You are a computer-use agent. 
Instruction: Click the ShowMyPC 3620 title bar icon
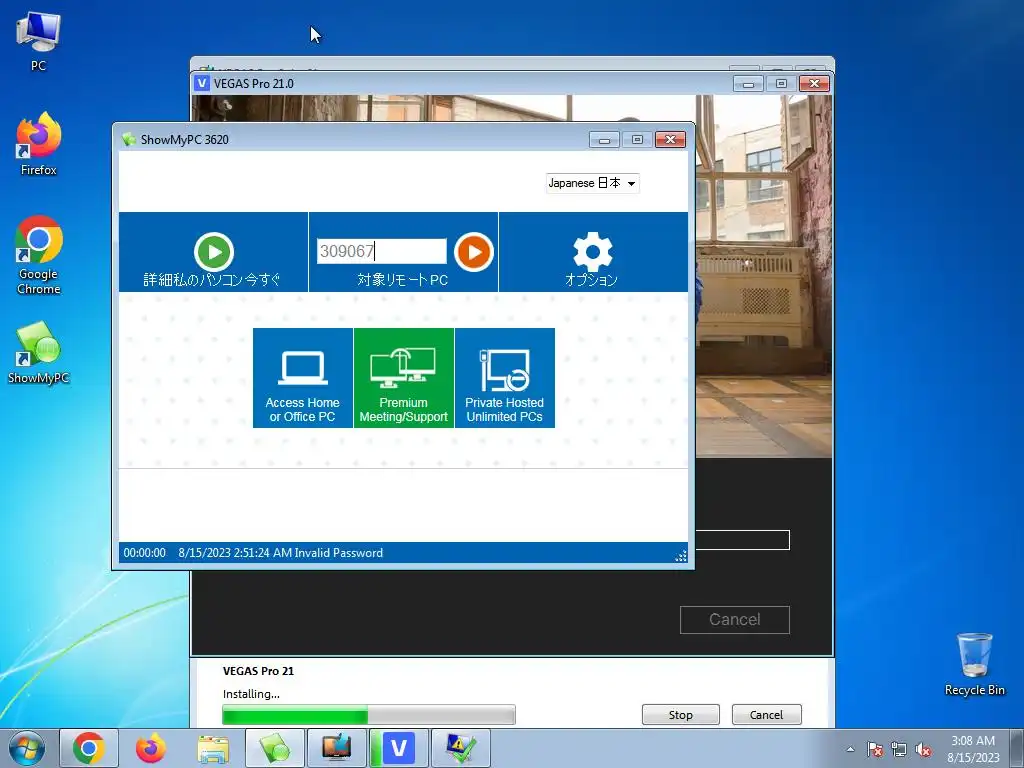(x=129, y=139)
